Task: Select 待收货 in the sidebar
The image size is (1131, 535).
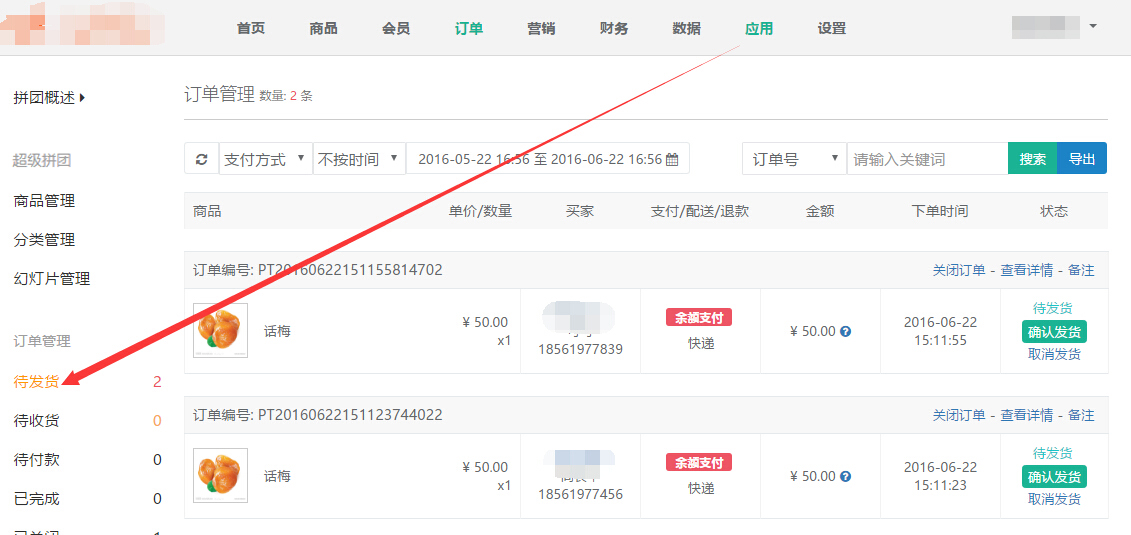Action: (36, 421)
